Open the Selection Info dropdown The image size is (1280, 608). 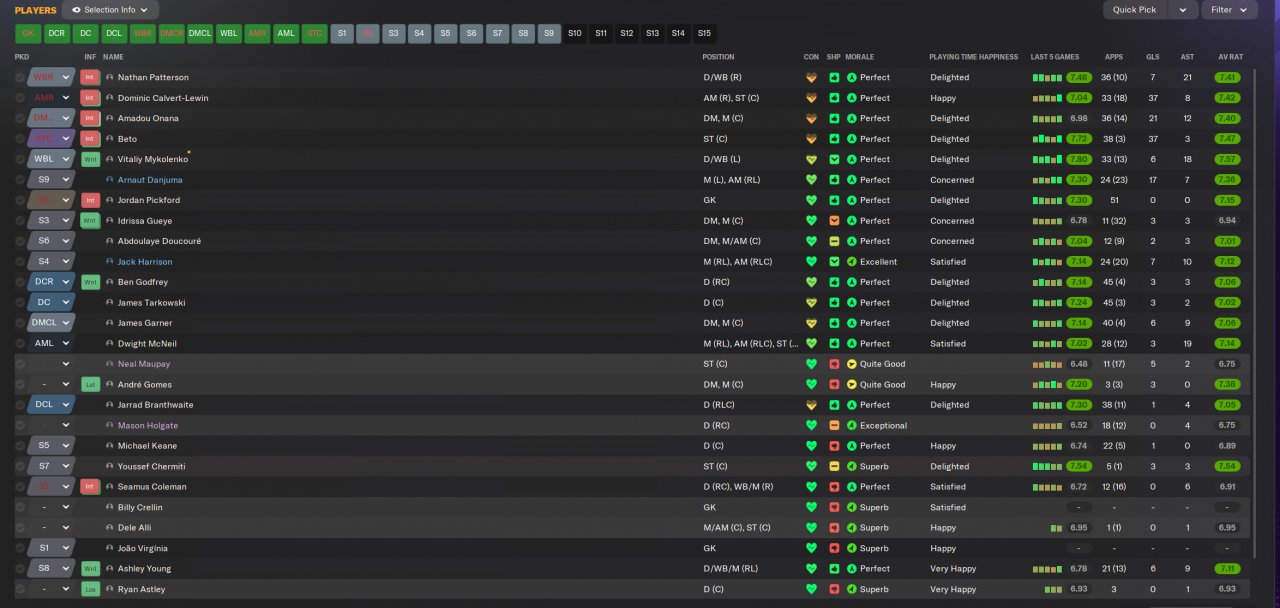[x=110, y=10]
